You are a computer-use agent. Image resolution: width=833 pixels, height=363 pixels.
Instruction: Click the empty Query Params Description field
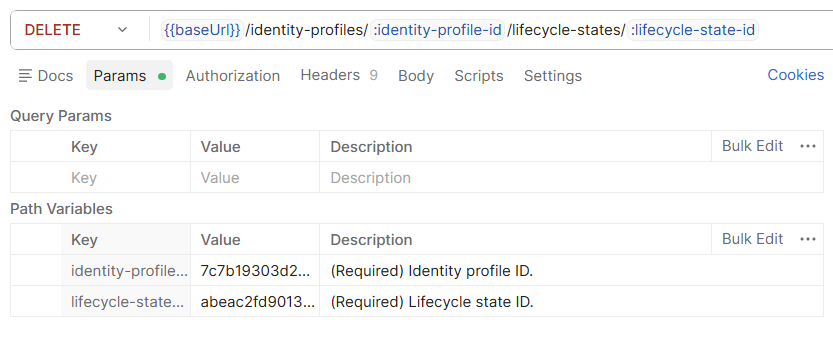click(x=571, y=177)
